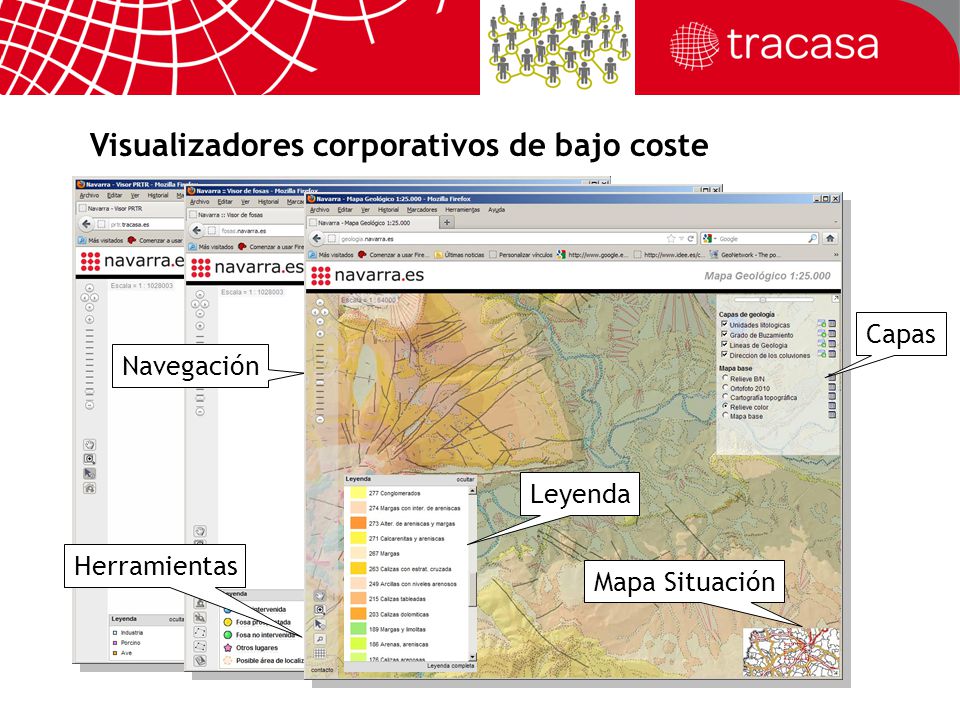
Task: Collapse the layers panel with corner icon
Action: pyautogui.click(x=835, y=298)
